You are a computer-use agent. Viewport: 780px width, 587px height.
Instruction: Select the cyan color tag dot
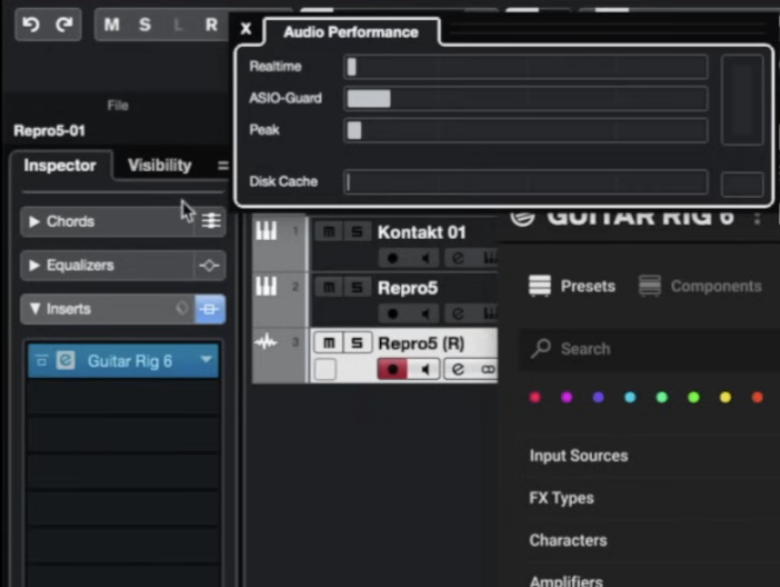pyautogui.click(x=630, y=397)
